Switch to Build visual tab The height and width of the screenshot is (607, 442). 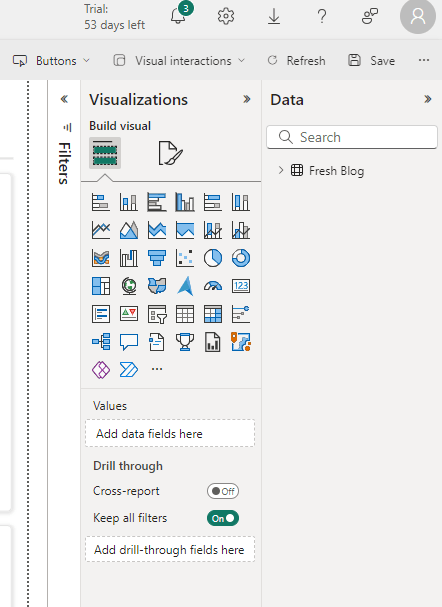point(105,153)
